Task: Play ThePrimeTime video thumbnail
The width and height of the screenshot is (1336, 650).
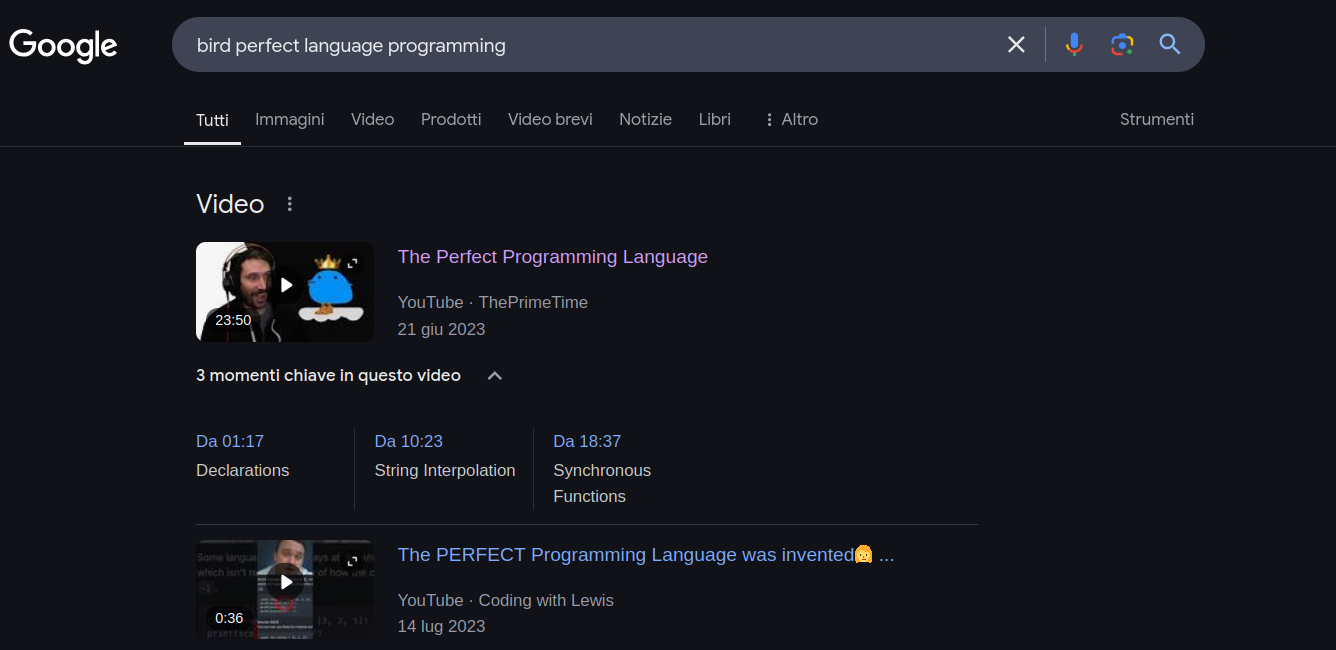Action: (285, 292)
